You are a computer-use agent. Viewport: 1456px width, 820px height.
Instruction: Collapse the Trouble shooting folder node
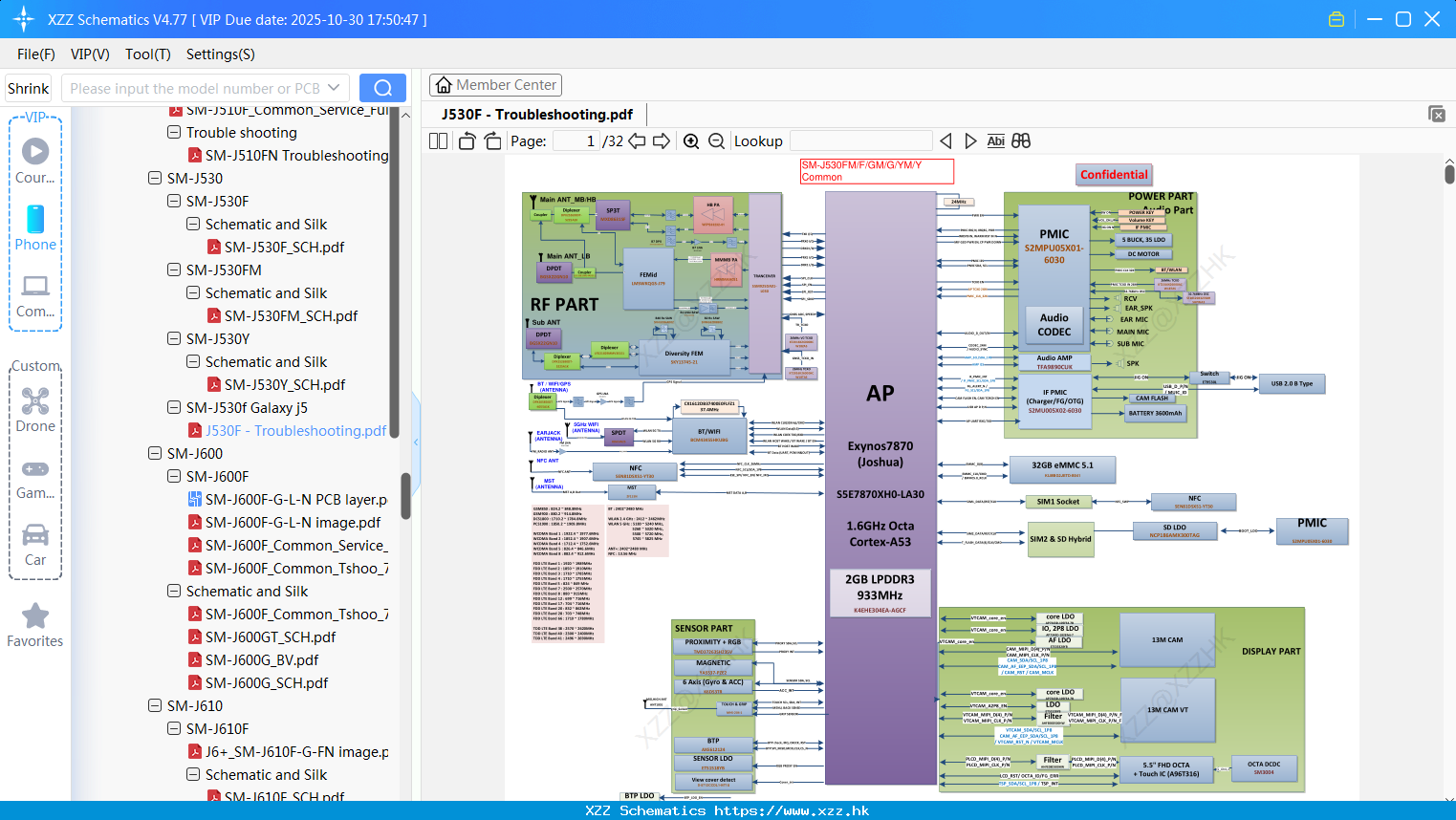tap(174, 132)
